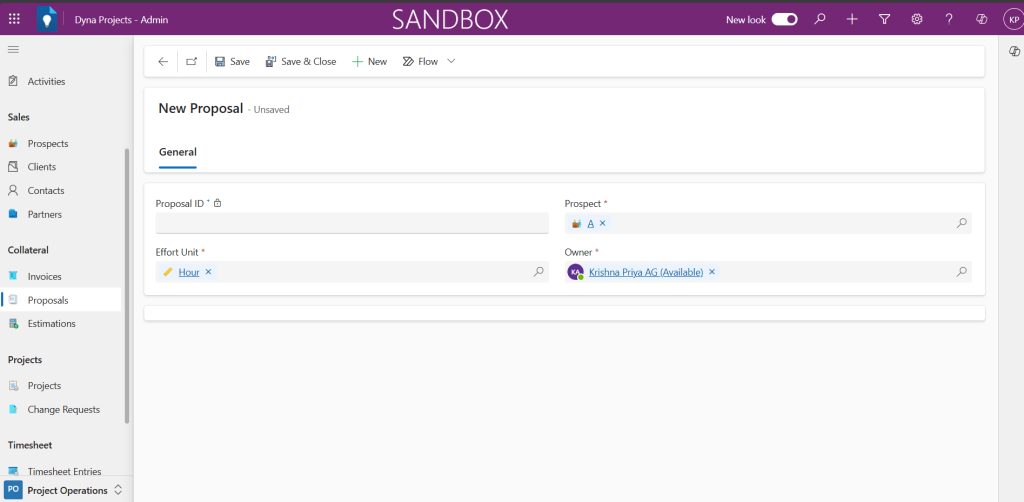Click the search magnifier in top bar
Viewport: 1024px width, 502px height.
click(820, 19)
